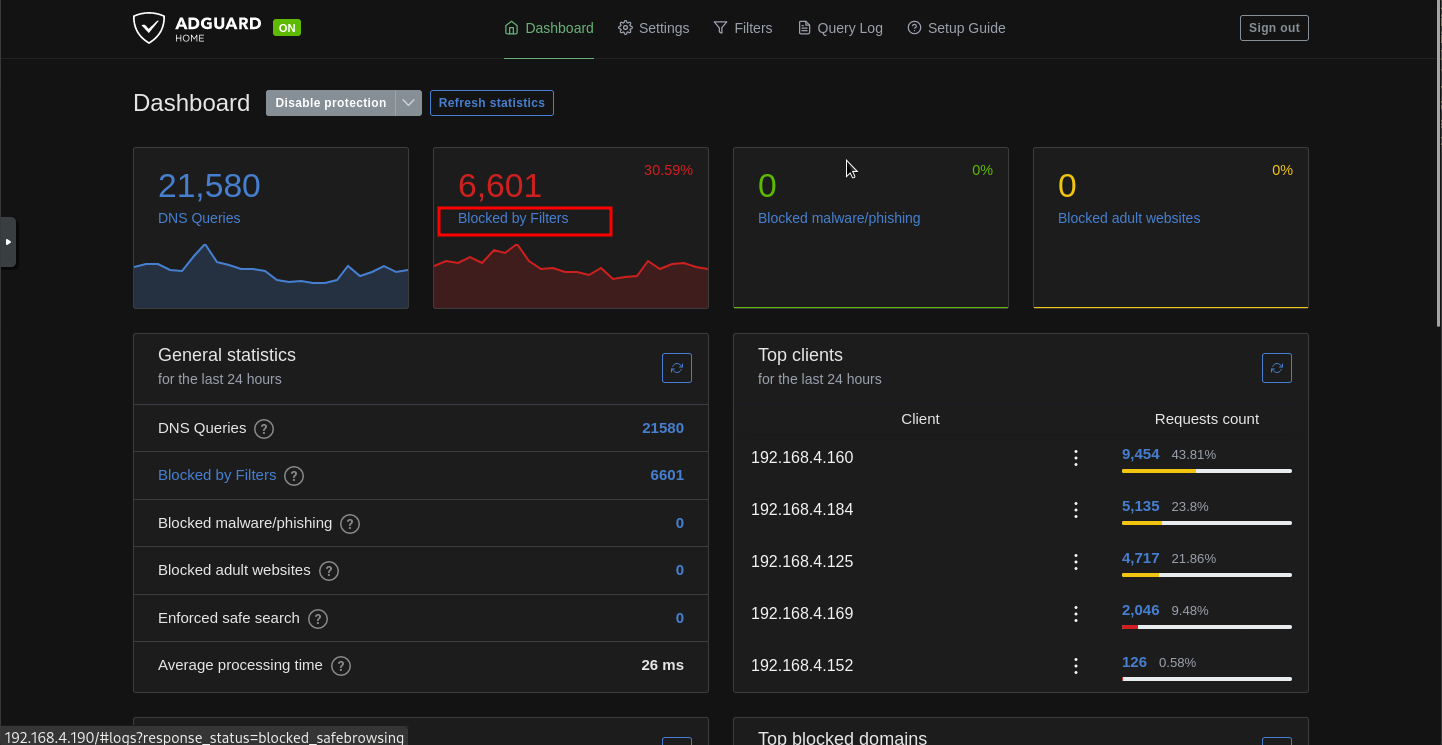The image size is (1442, 745).
Task: Click the ON protection status badge
Action: coord(287,28)
